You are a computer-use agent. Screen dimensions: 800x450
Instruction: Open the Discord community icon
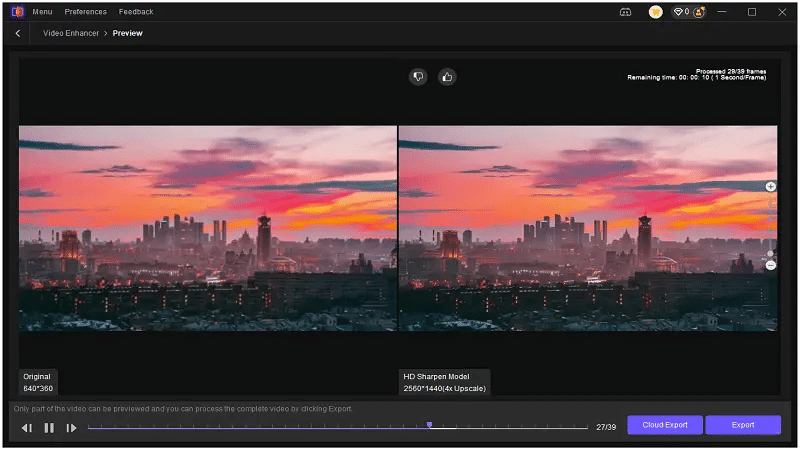tap(626, 12)
